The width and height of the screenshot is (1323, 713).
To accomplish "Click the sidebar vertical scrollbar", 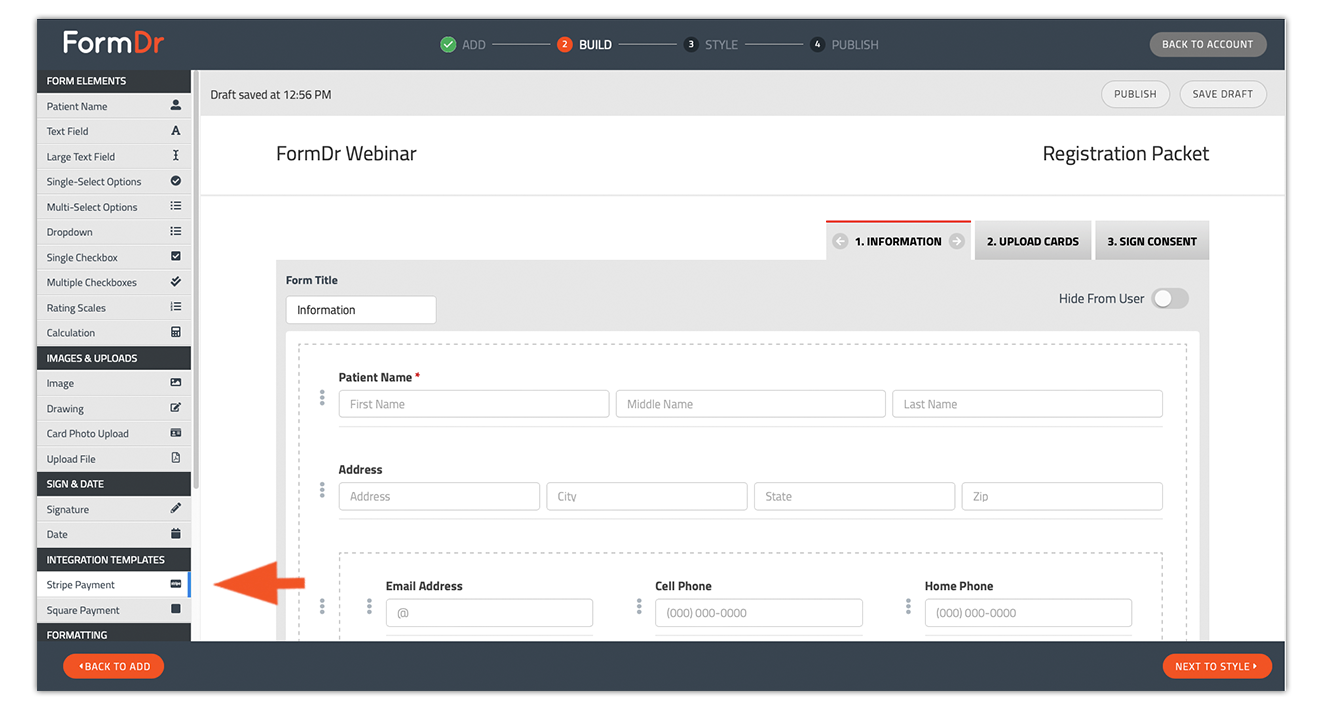I will point(195,280).
